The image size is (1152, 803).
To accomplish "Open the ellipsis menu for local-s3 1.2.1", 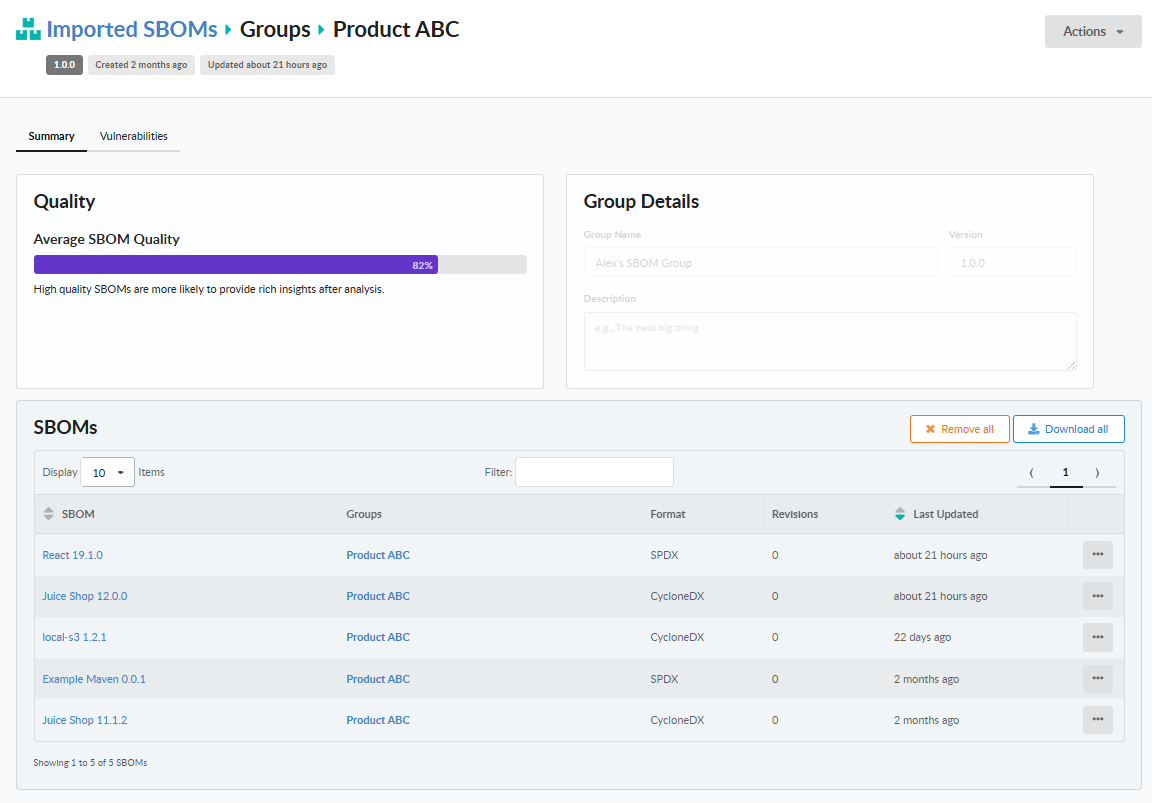I will pos(1097,637).
